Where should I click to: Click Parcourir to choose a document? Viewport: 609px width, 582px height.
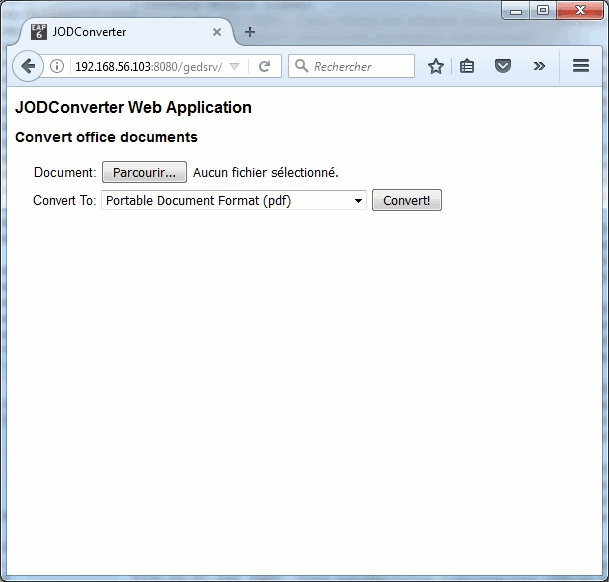pos(144,173)
